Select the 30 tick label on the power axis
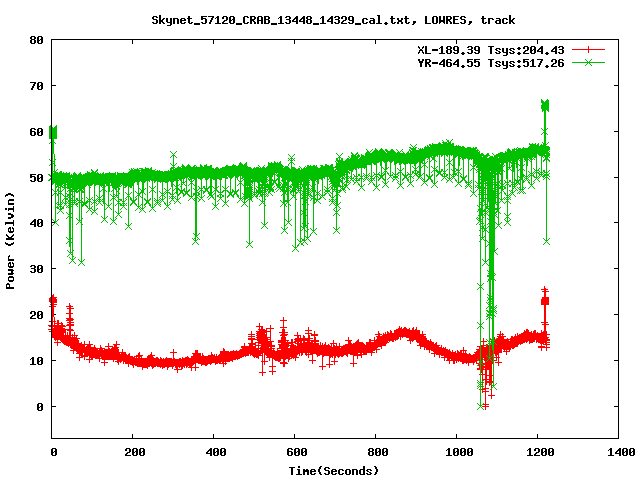This screenshot has width=640, height=480. click(37, 269)
